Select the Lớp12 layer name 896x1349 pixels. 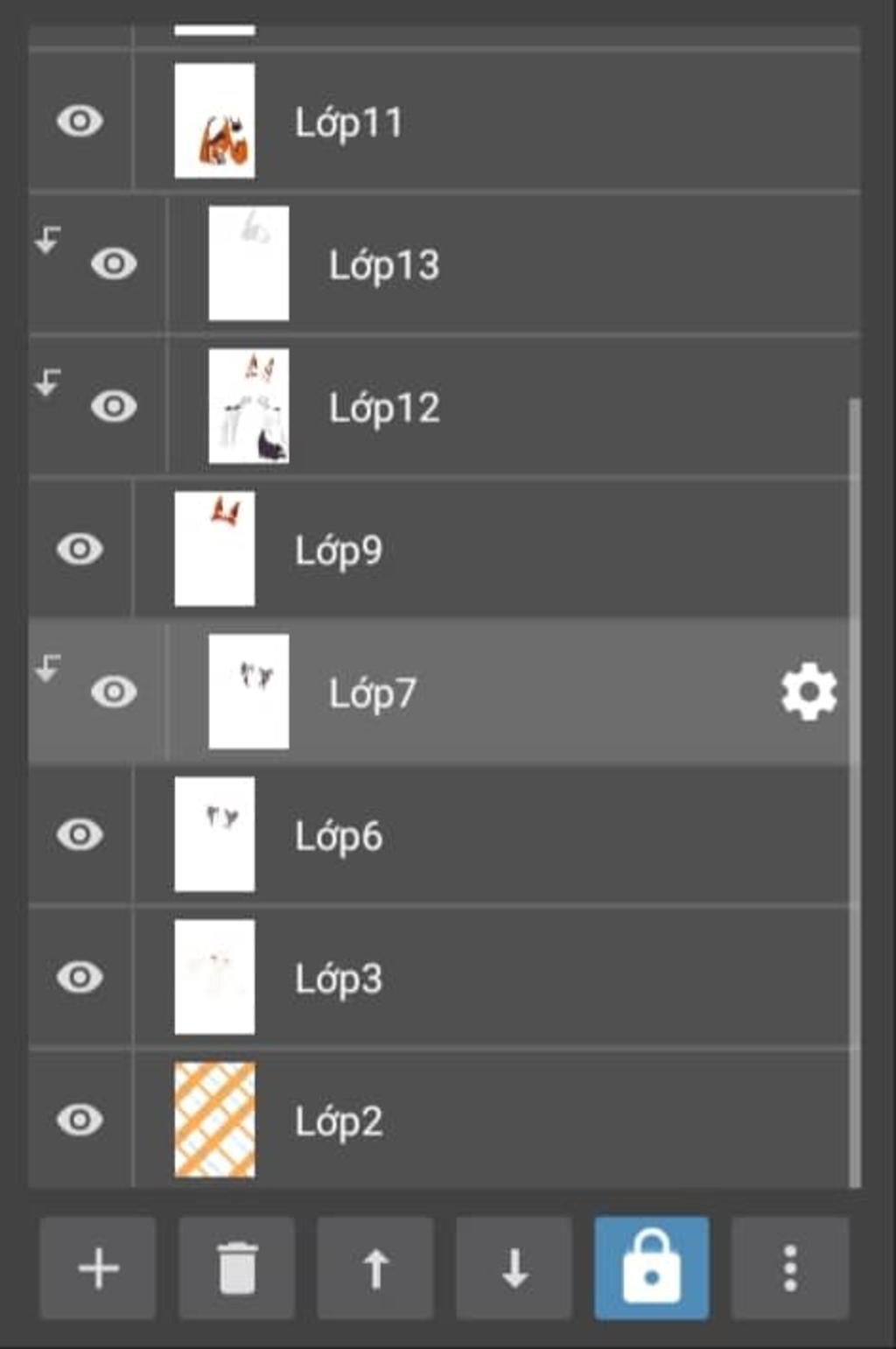tap(384, 408)
